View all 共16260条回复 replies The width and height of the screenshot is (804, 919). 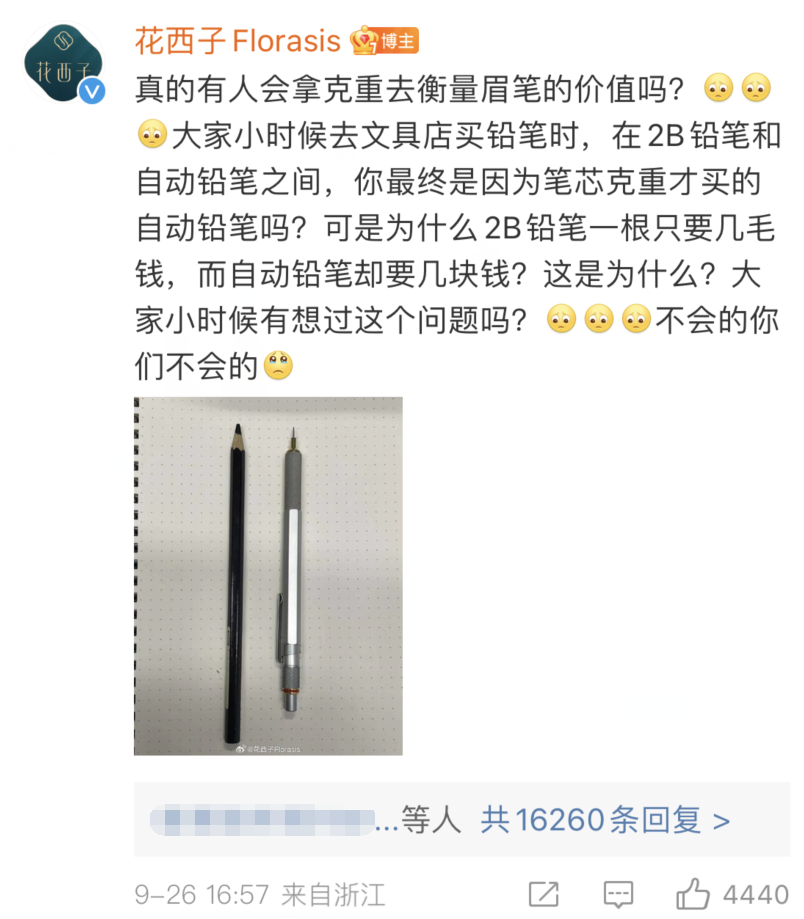591,819
